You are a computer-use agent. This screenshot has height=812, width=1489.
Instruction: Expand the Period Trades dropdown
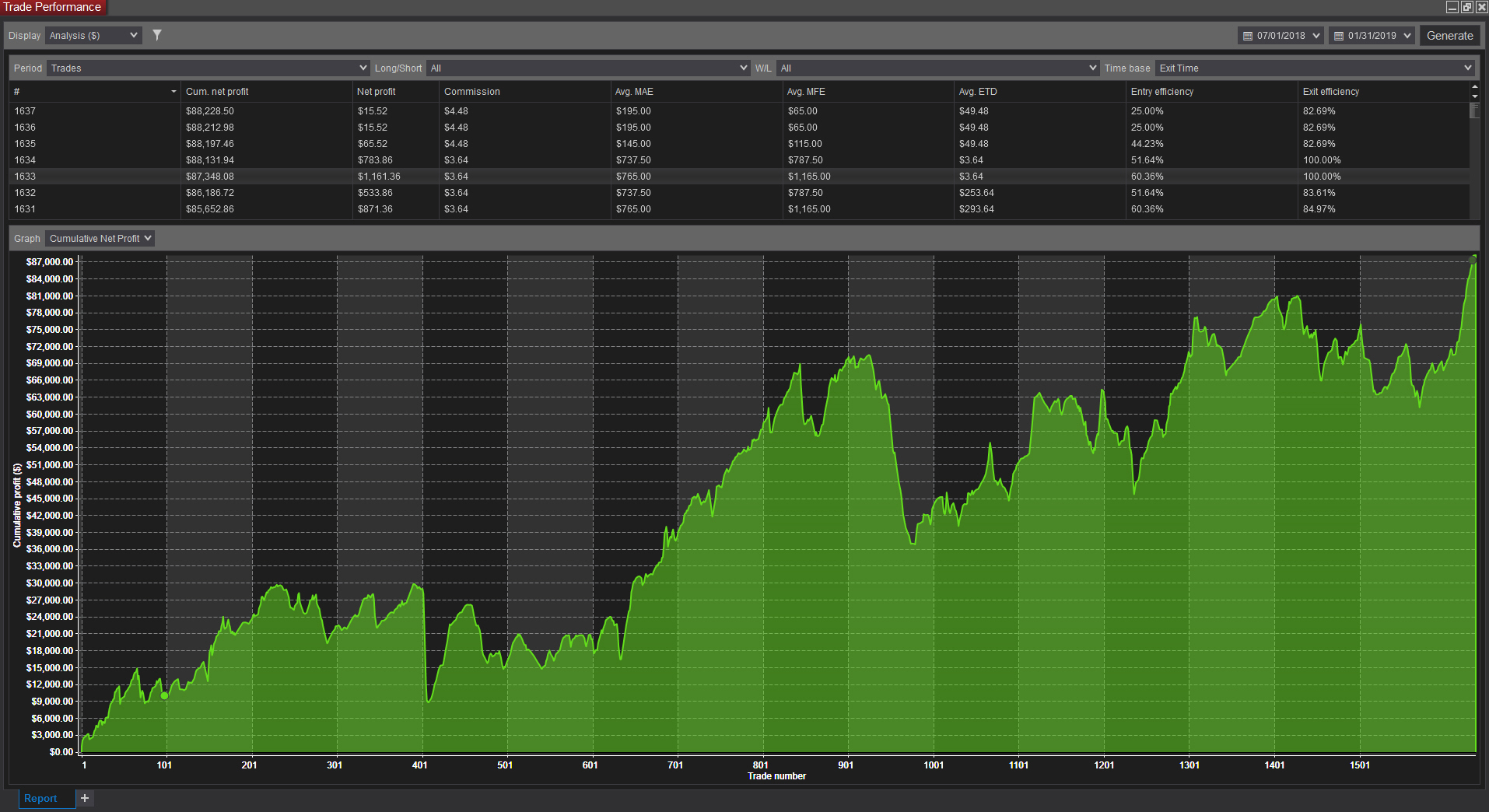[208, 68]
